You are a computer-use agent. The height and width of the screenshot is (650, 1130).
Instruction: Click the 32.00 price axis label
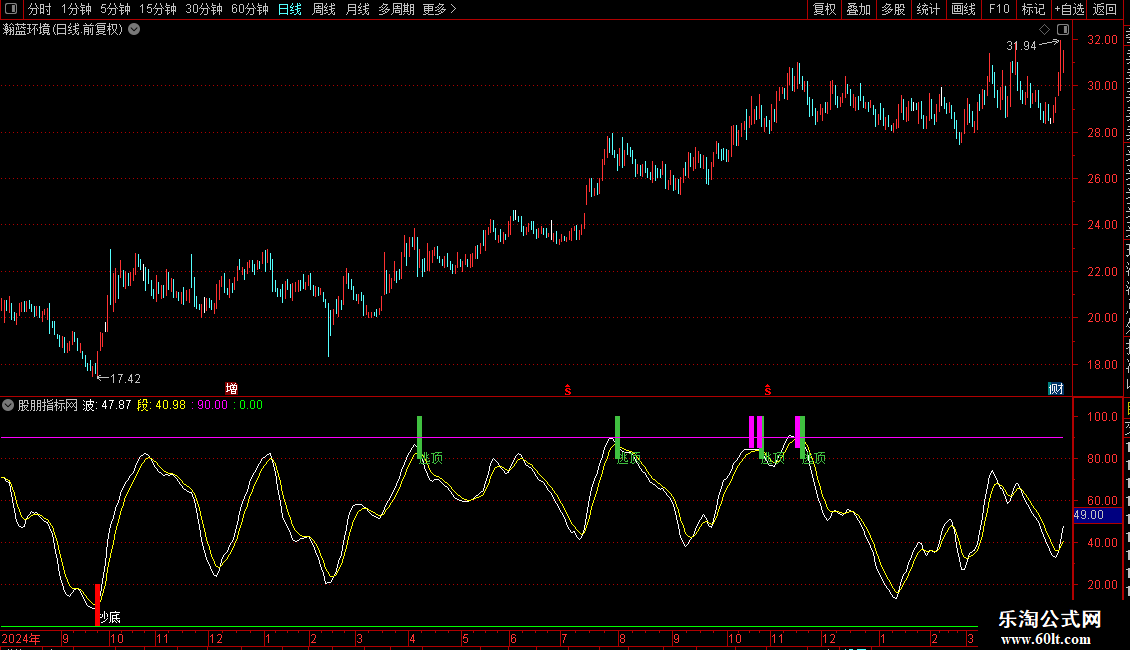1103,40
